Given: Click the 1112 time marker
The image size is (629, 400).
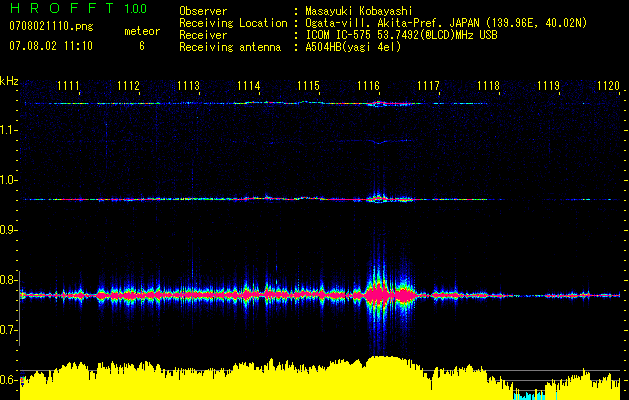Looking at the screenshot, I should [128, 86].
